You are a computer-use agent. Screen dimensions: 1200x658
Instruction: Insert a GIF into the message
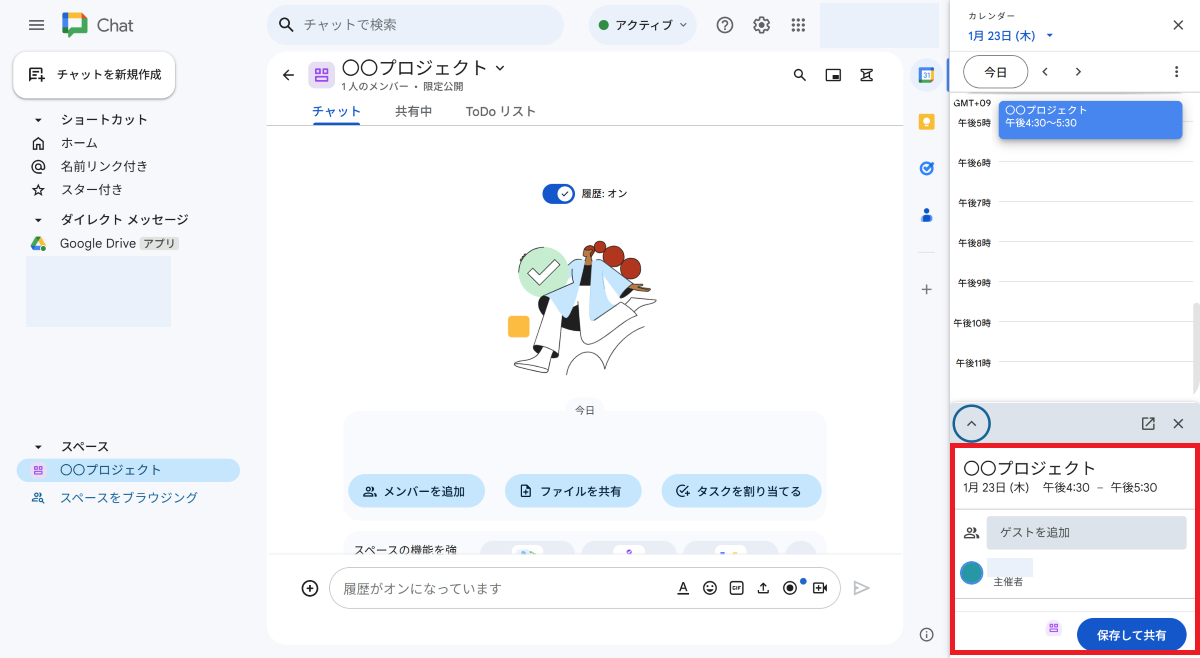point(737,588)
